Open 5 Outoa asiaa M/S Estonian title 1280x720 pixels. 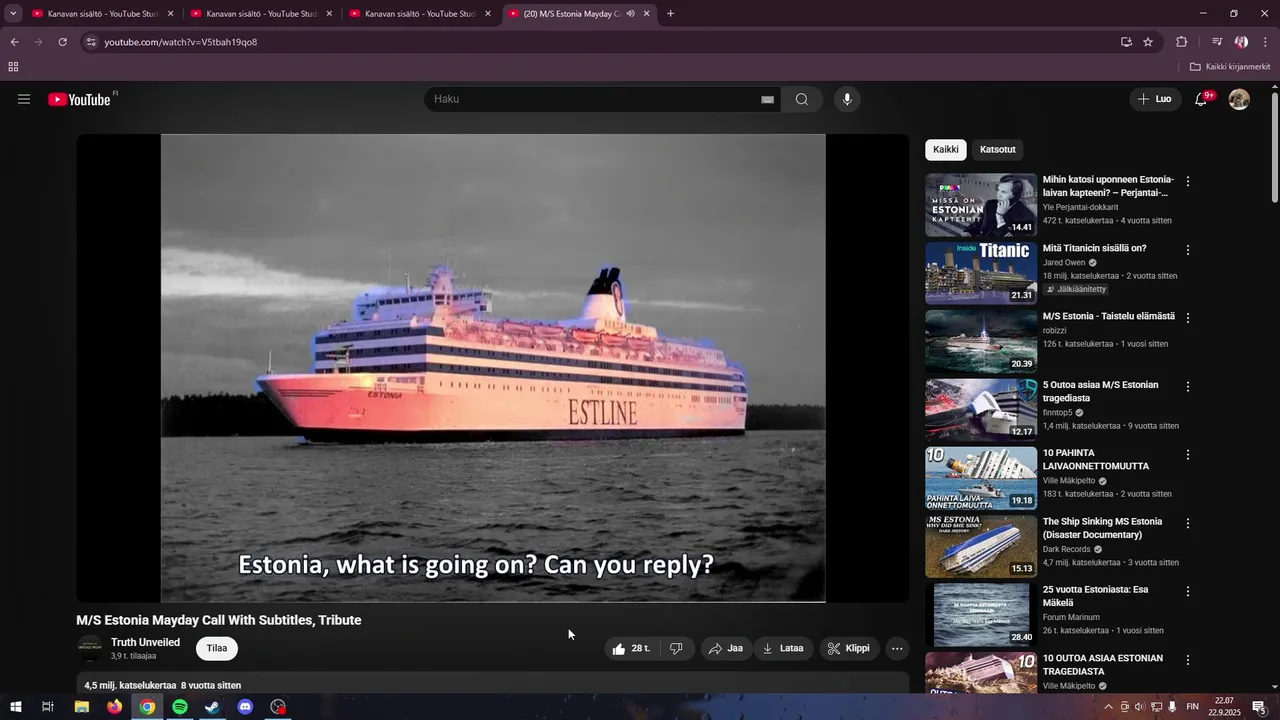(x=1100, y=391)
